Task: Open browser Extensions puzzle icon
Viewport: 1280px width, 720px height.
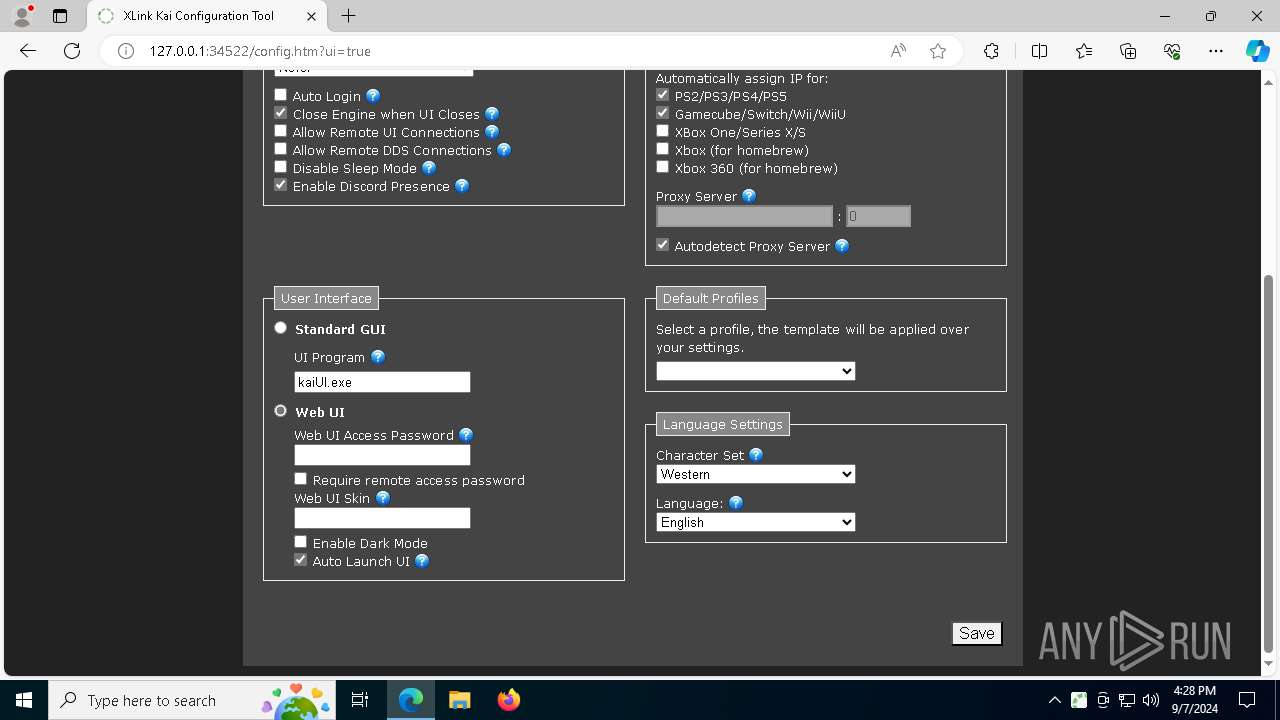Action: pos(991,51)
